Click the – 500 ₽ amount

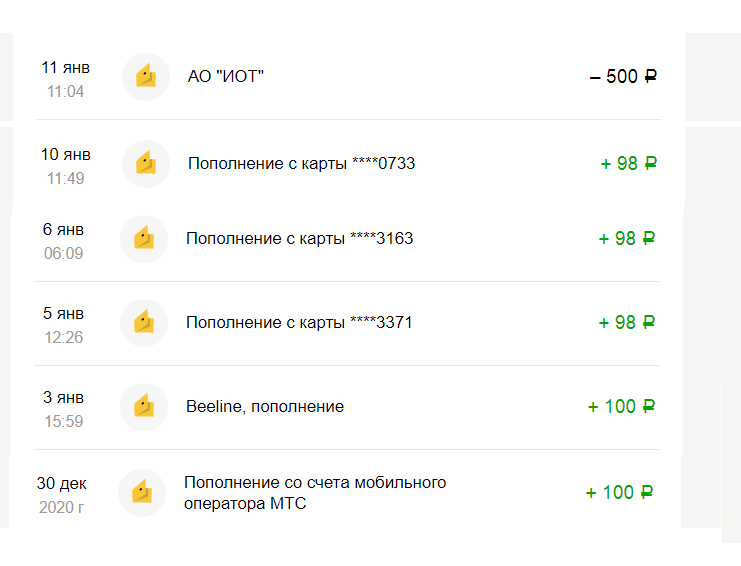[x=623, y=77]
